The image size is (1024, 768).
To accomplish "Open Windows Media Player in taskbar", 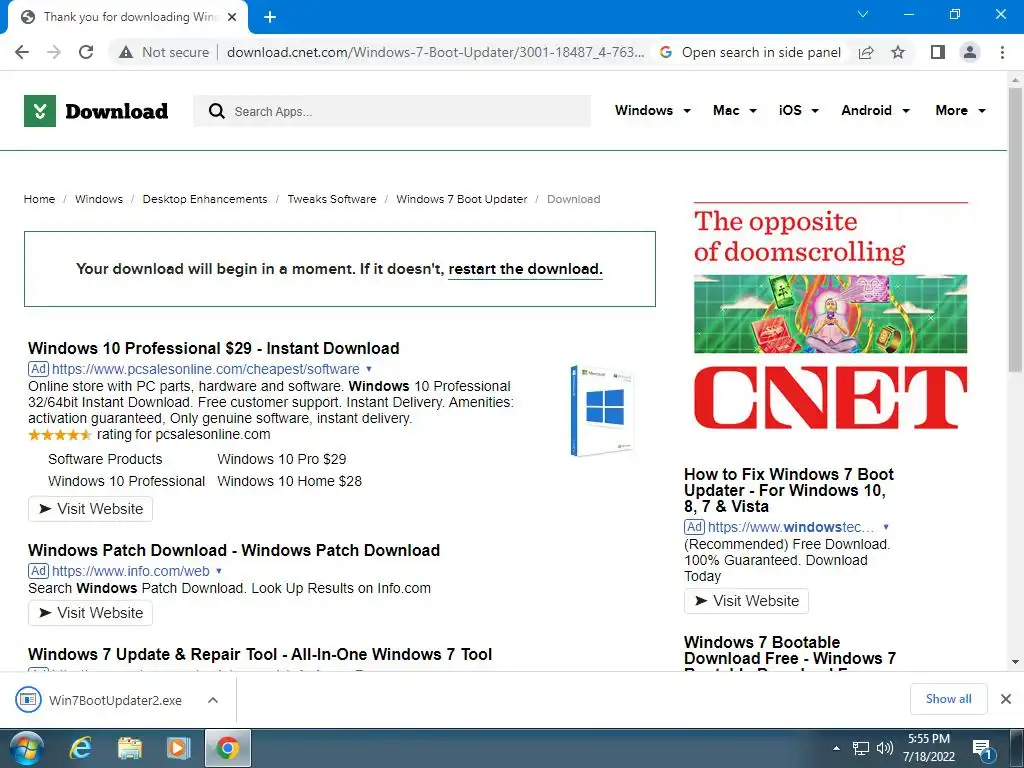I will [x=178, y=748].
